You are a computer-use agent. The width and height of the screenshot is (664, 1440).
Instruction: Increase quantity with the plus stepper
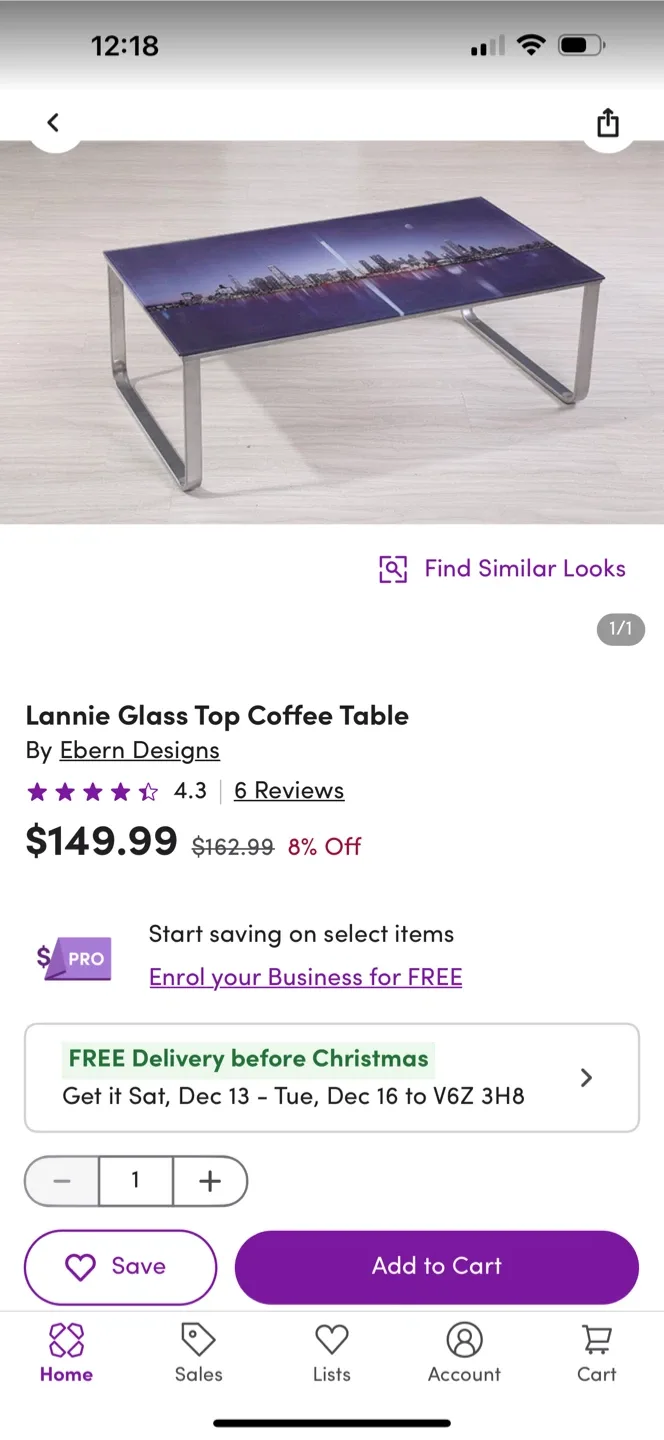(210, 1180)
